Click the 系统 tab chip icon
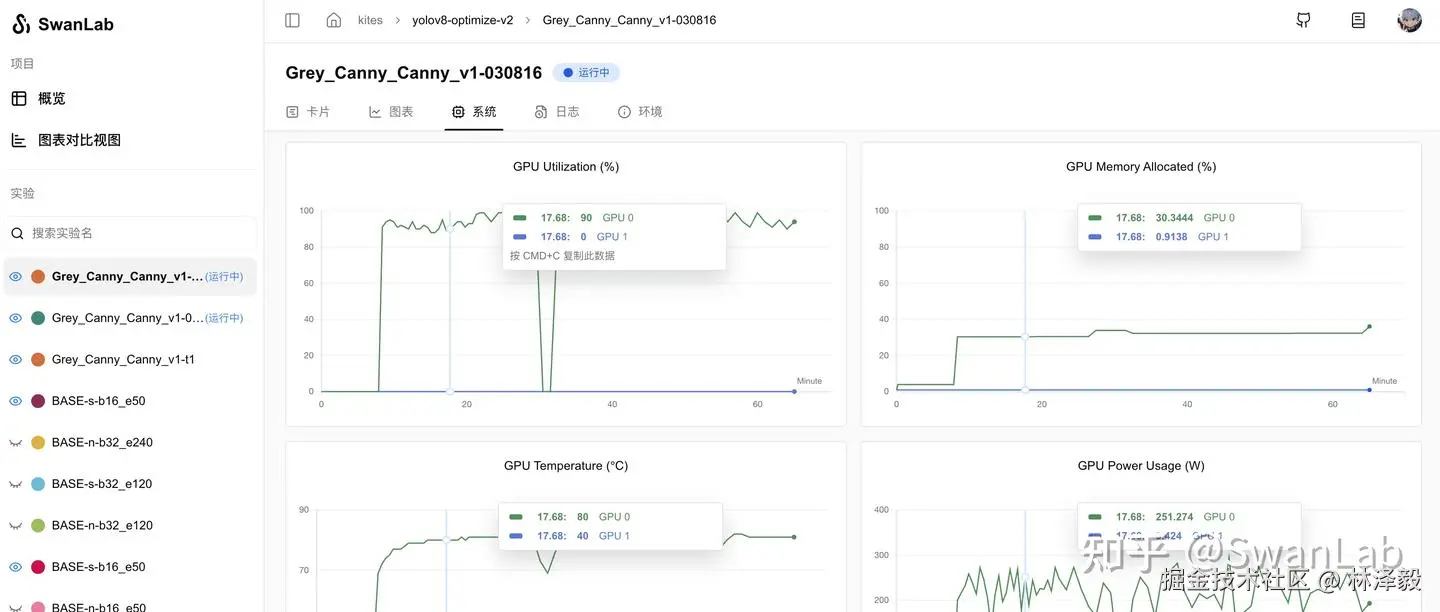The height and width of the screenshot is (612, 1440). (458, 112)
